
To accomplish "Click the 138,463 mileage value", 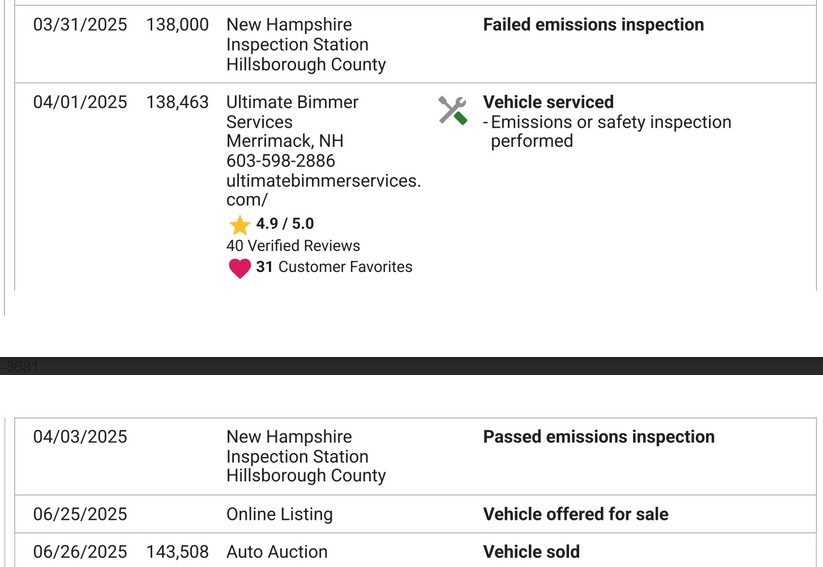I will (177, 102).
